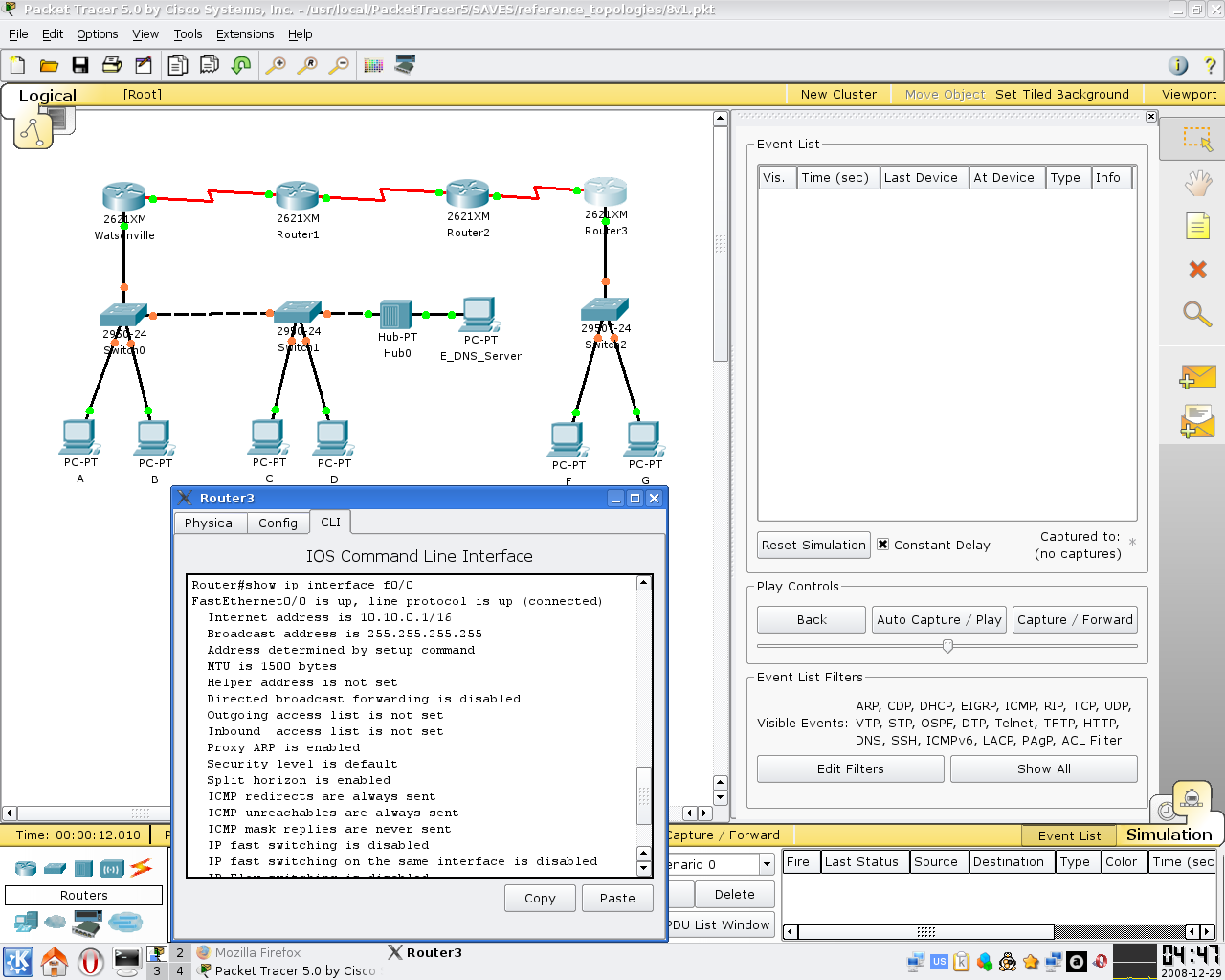Toggle the Event List button
This screenshot has height=980, width=1225.
(x=1069, y=835)
